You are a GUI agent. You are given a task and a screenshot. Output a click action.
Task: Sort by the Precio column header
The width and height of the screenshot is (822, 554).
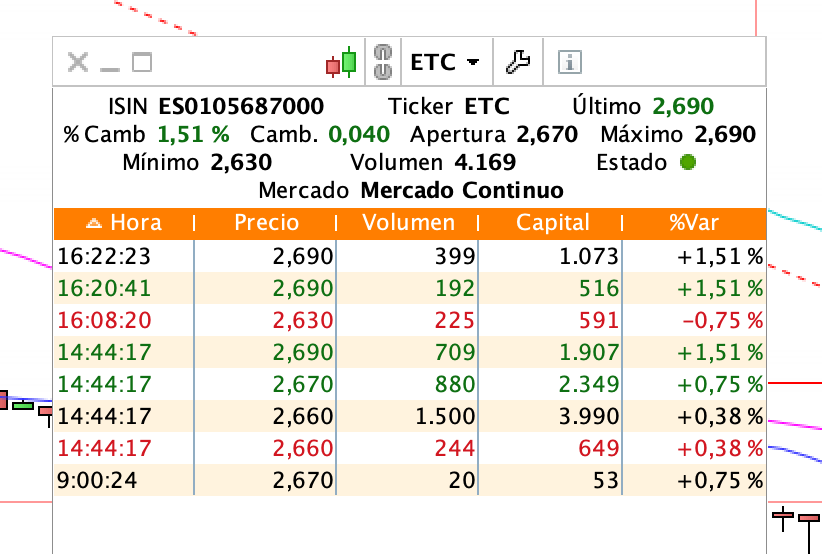(266, 223)
